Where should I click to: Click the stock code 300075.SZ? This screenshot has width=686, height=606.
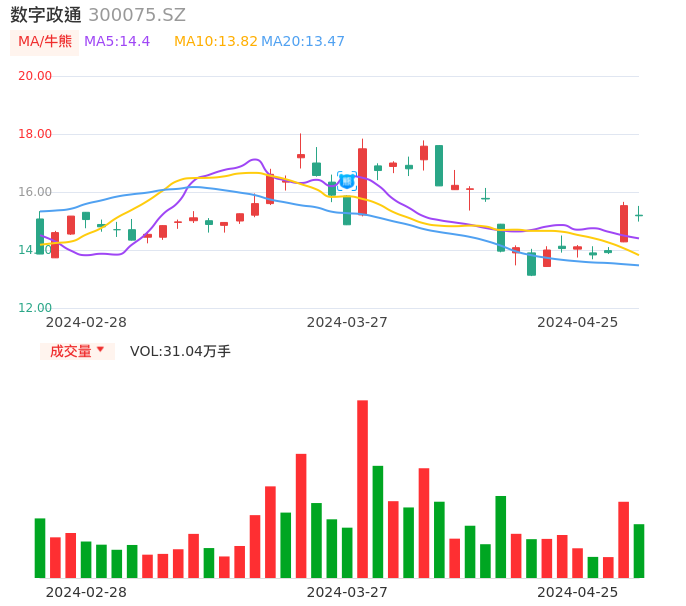click(137, 15)
